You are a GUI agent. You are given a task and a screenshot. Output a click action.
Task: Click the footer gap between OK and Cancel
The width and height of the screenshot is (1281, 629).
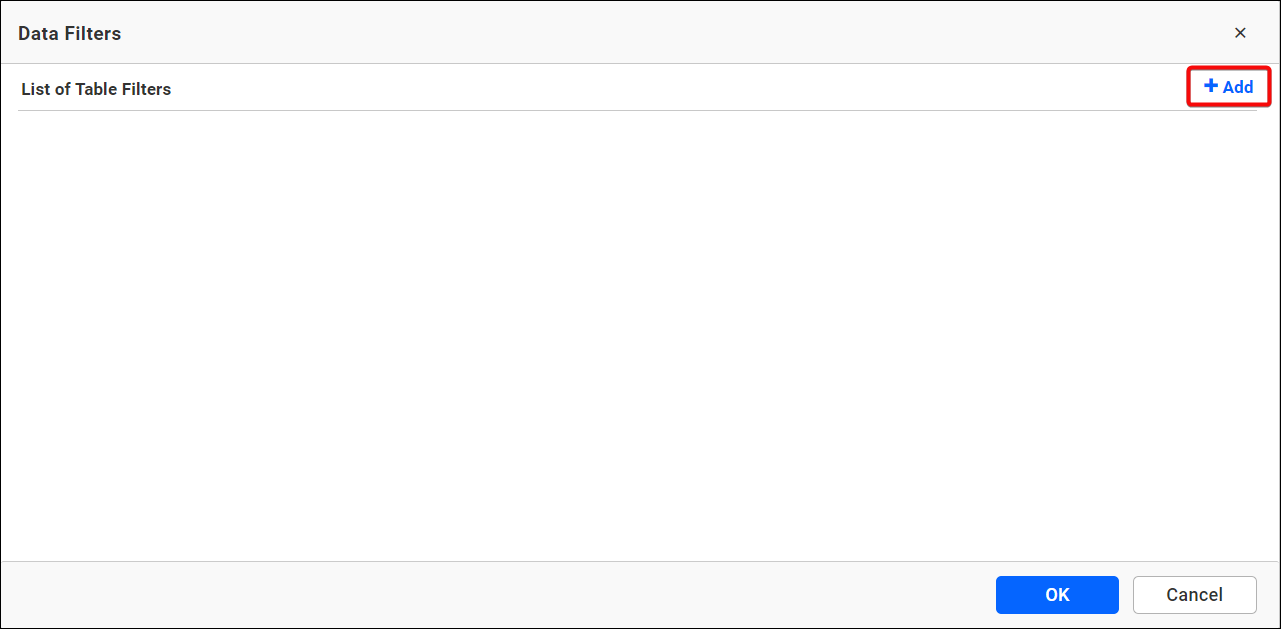[1126, 595]
